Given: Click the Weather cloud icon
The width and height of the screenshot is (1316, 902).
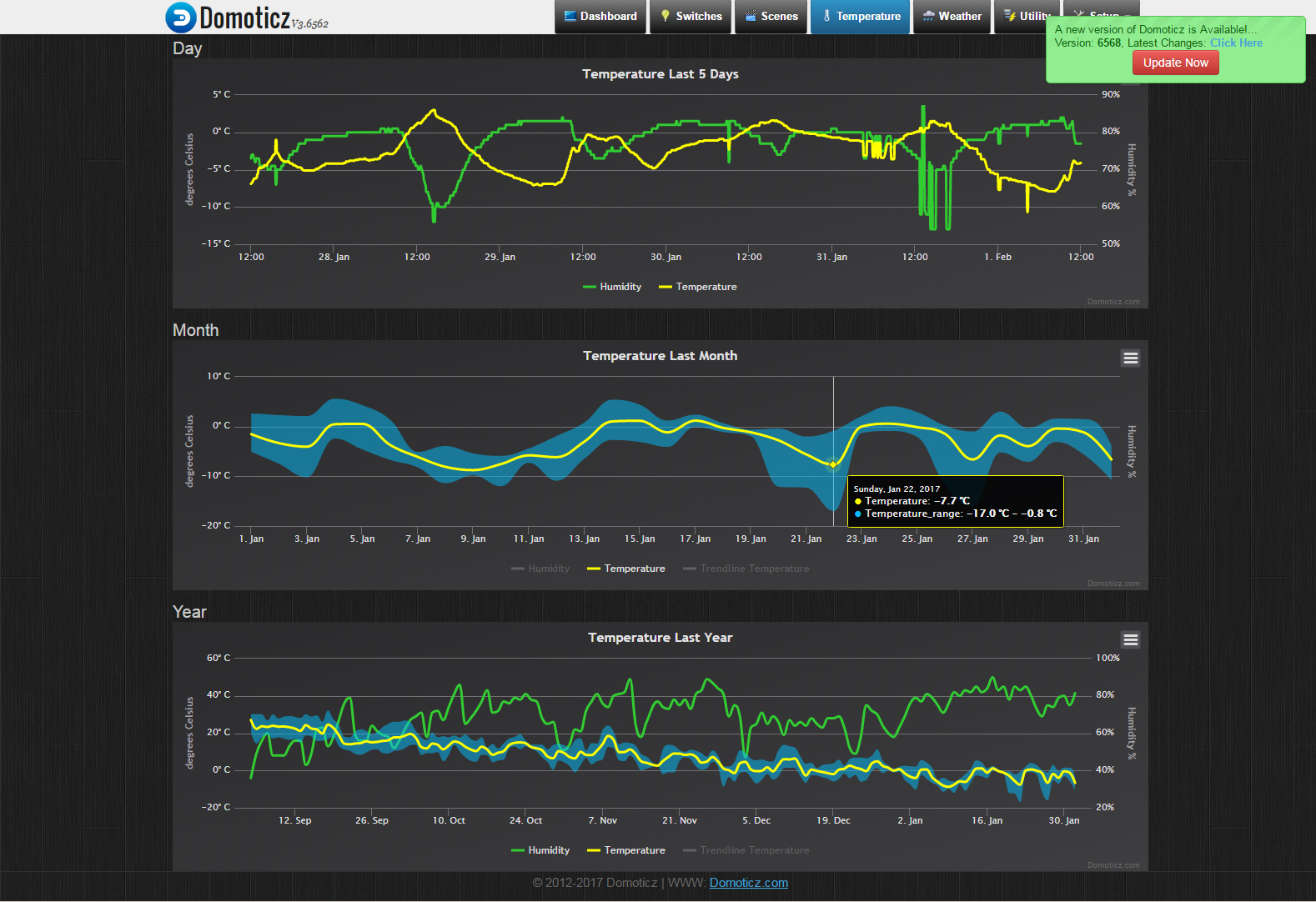Looking at the screenshot, I should pos(928,16).
